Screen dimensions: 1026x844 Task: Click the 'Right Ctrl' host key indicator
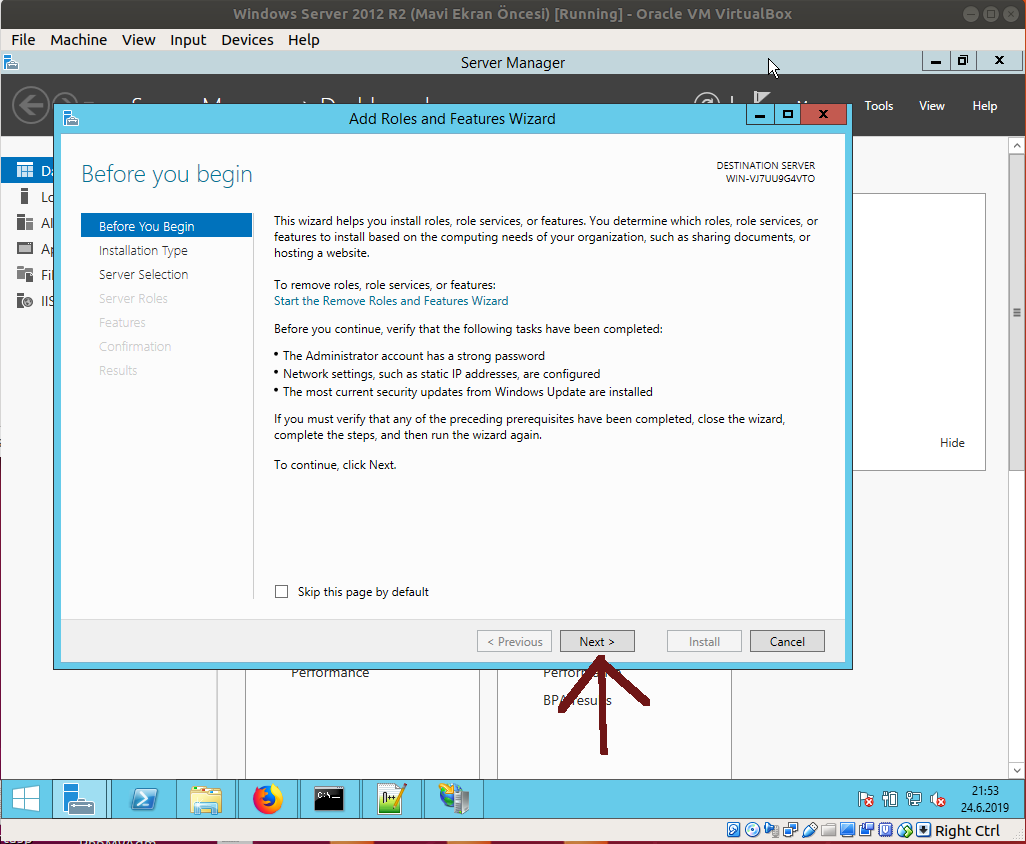tap(967, 831)
